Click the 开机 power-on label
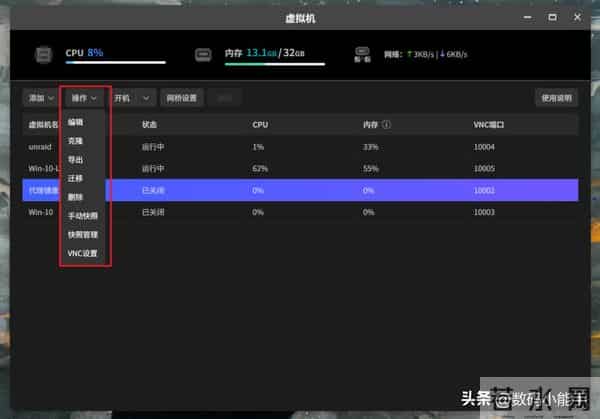Screen dimensions: 600x419 [x=122, y=98]
